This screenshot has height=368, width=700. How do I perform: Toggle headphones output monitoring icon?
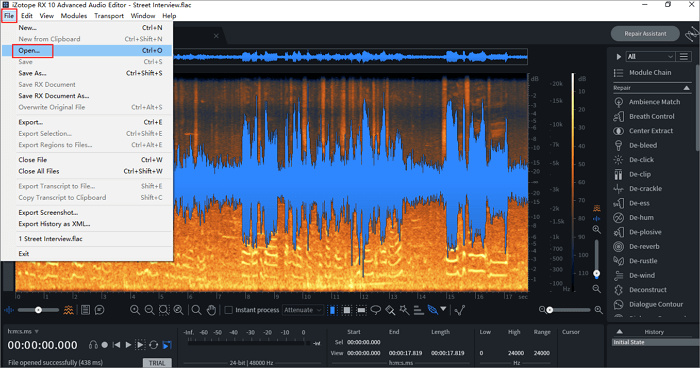point(93,345)
